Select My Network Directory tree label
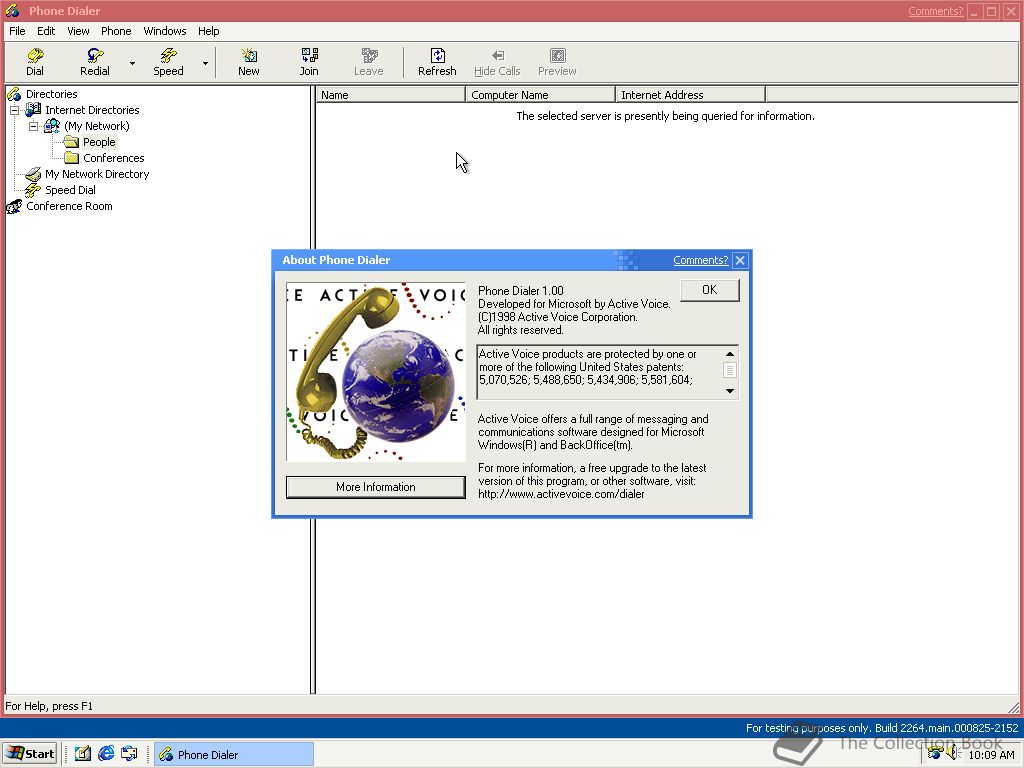This screenshot has width=1024, height=768. [97, 174]
